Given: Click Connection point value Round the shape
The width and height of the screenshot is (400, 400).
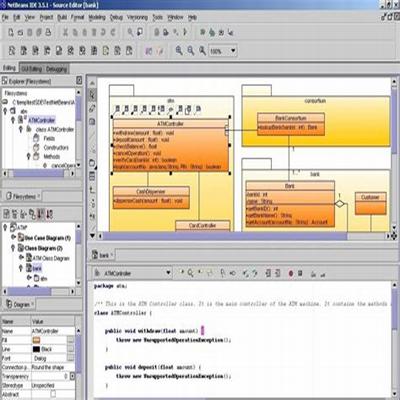Looking at the screenshot, I should pyautogui.click(x=48, y=367).
